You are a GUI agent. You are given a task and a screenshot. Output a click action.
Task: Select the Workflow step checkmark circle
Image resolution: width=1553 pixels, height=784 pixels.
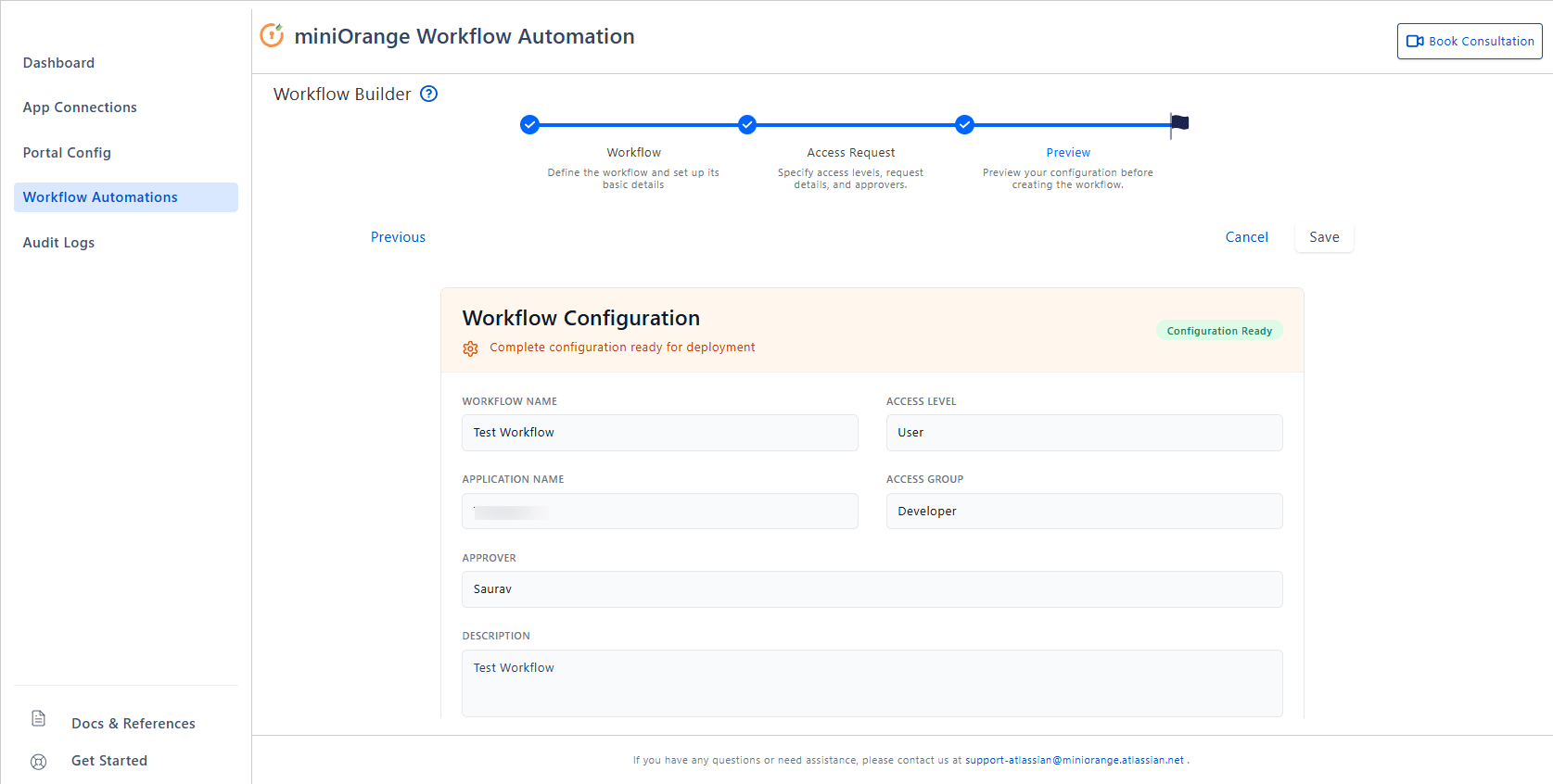[x=529, y=124]
